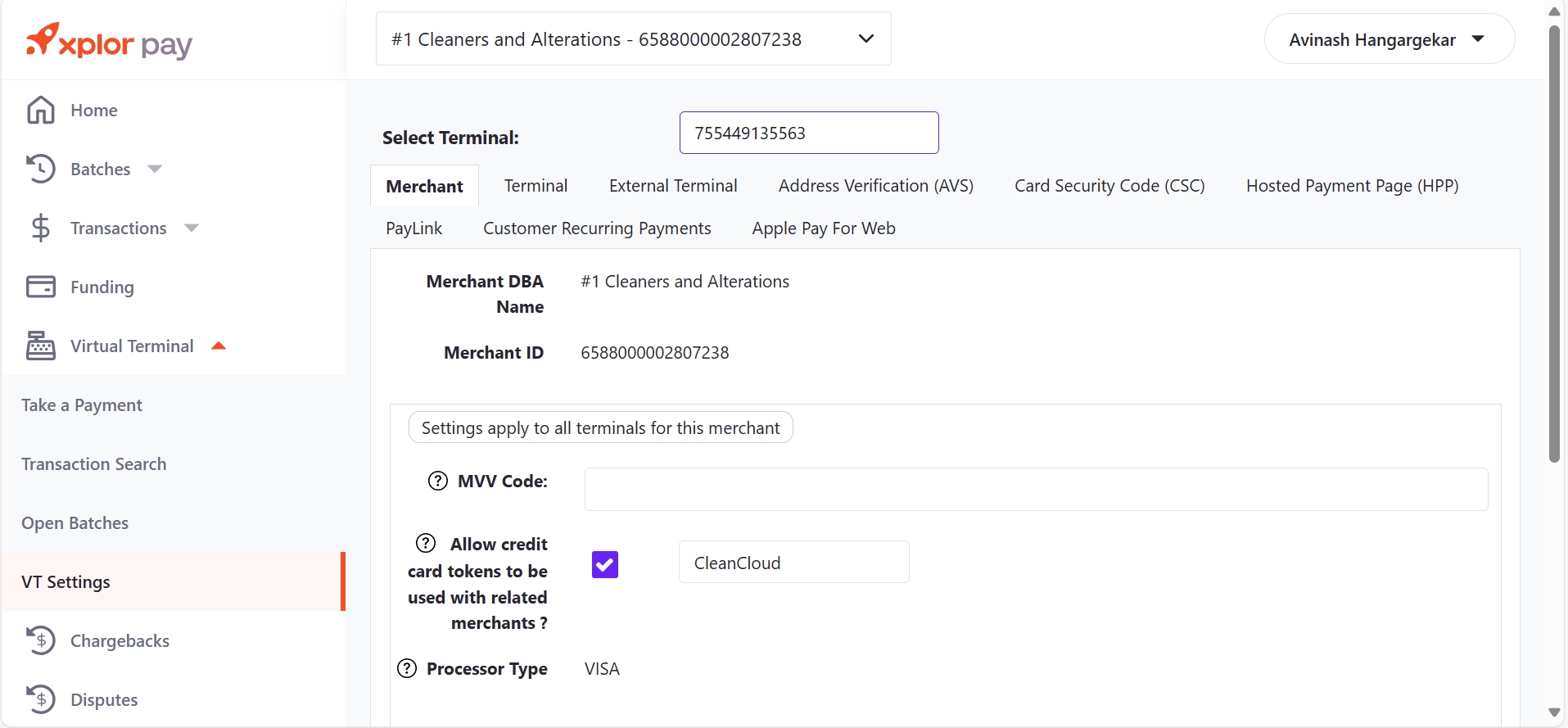Click the MVV Code input field
Viewport: 1568px width, 728px height.
coord(1036,489)
